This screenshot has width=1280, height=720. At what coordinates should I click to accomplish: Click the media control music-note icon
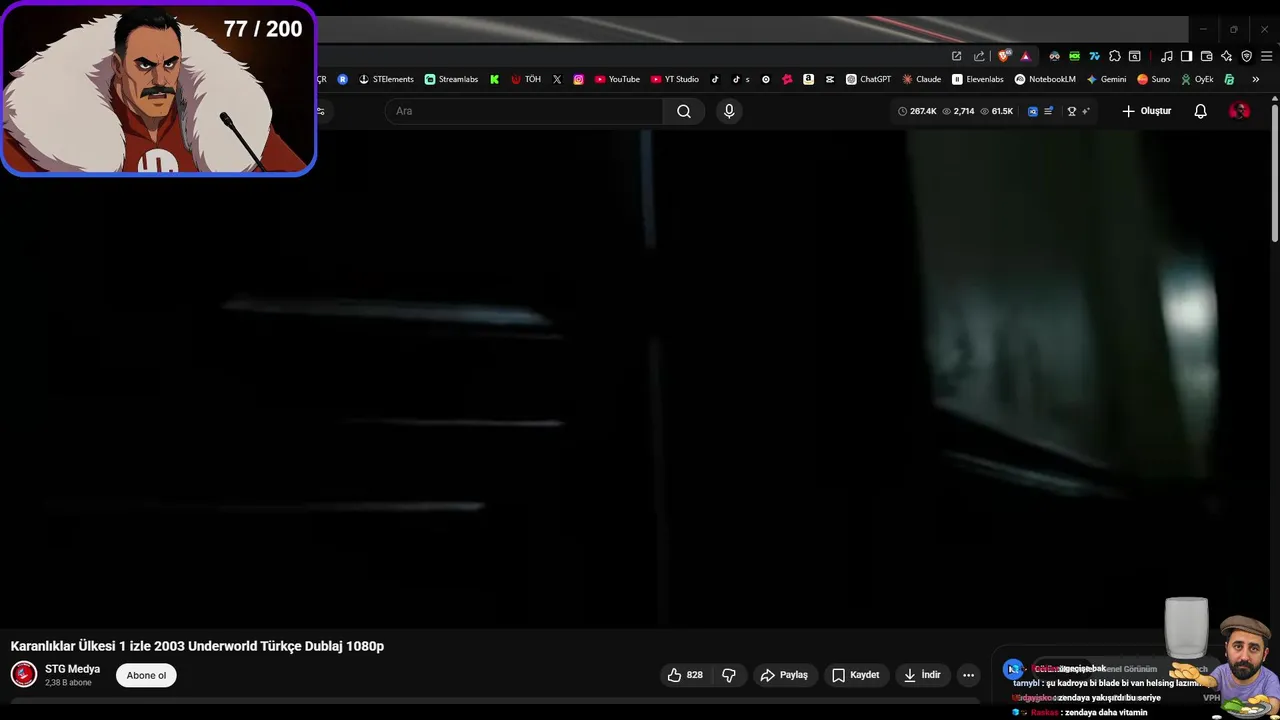[1167, 56]
